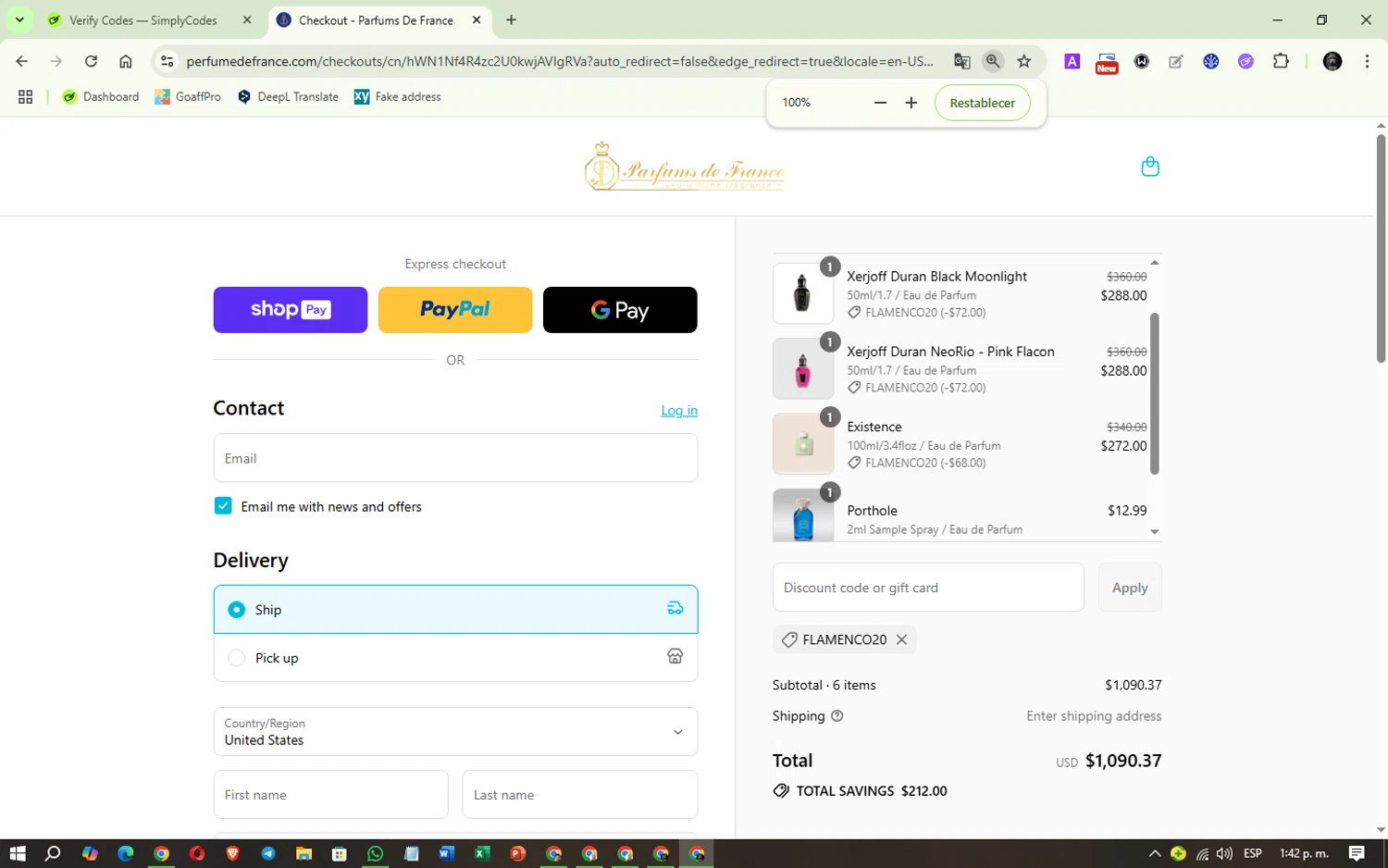Open File Explorer from the taskbar

[304, 853]
